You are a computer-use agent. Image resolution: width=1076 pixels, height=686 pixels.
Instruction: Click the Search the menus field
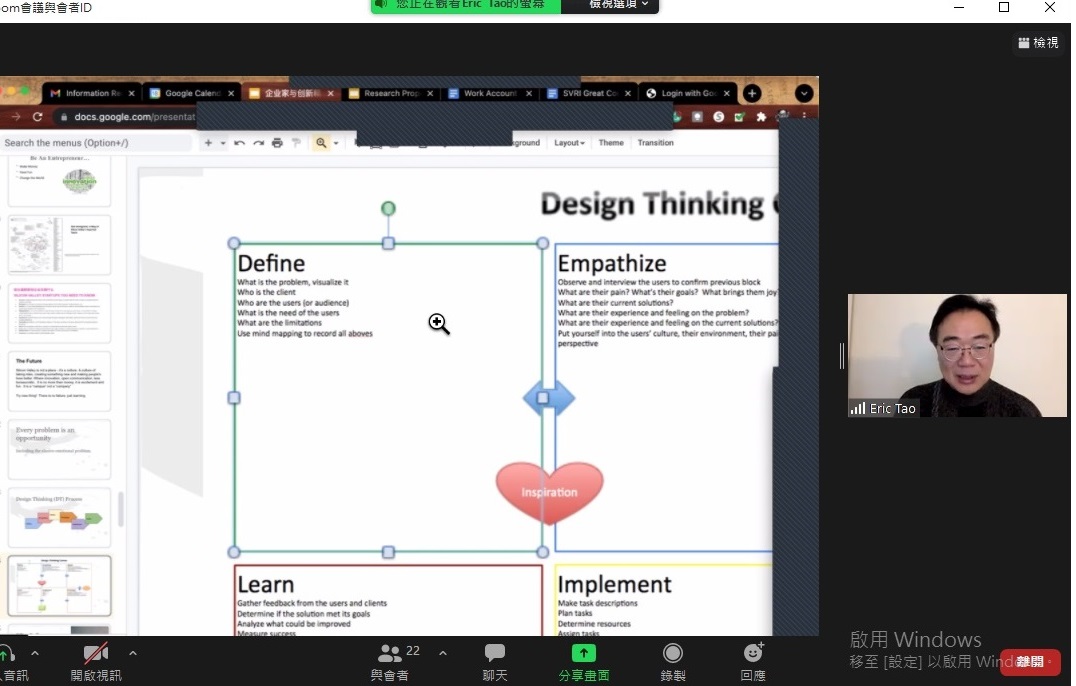(x=95, y=143)
